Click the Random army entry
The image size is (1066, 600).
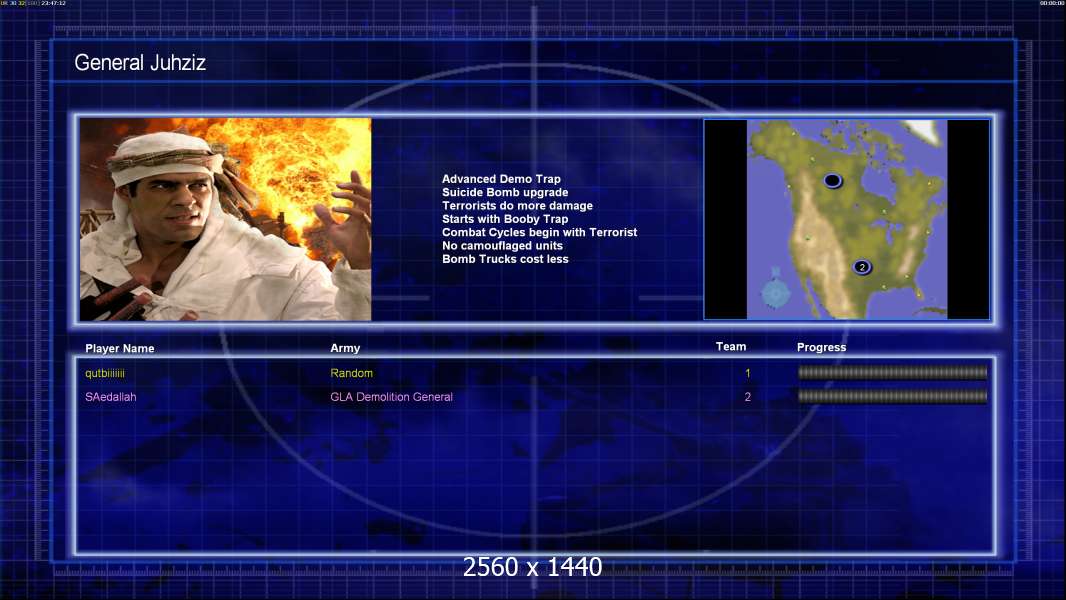pos(351,373)
